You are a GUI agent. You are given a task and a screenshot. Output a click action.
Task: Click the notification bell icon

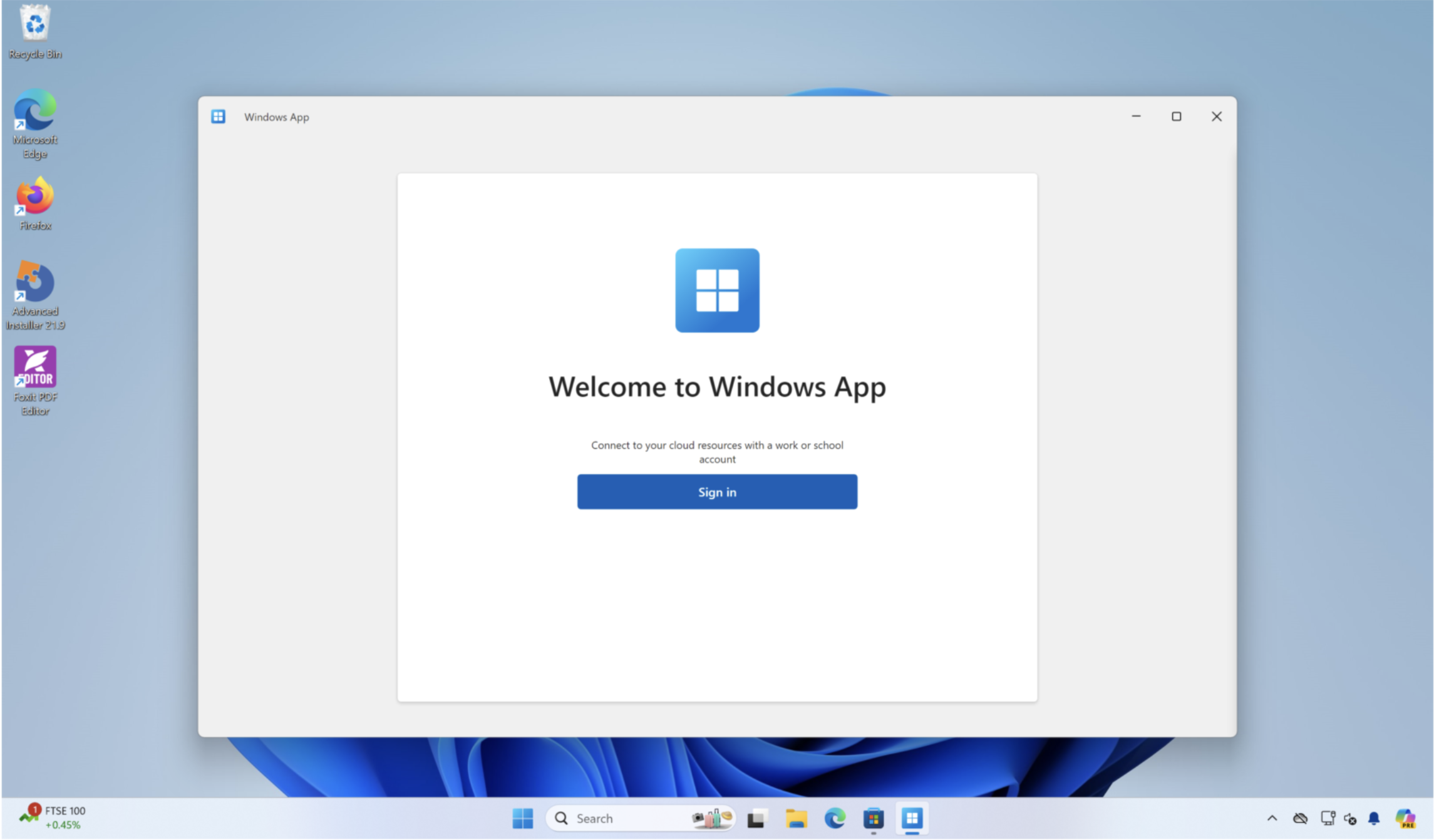pyautogui.click(x=1374, y=818)
